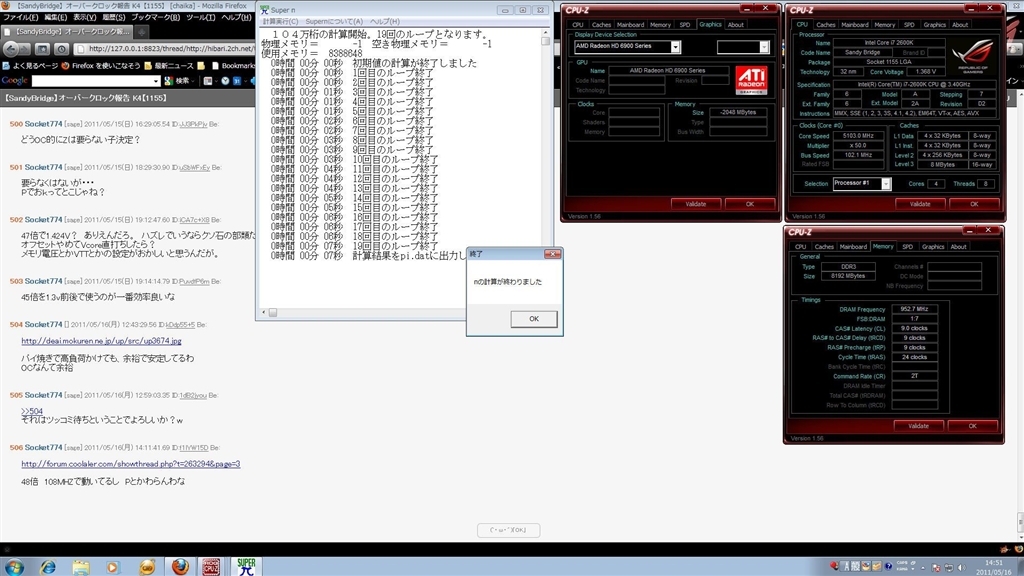Click ATI Radeon logo in CPU-Z Graphics
The image size is (1024, 576).
751,80
